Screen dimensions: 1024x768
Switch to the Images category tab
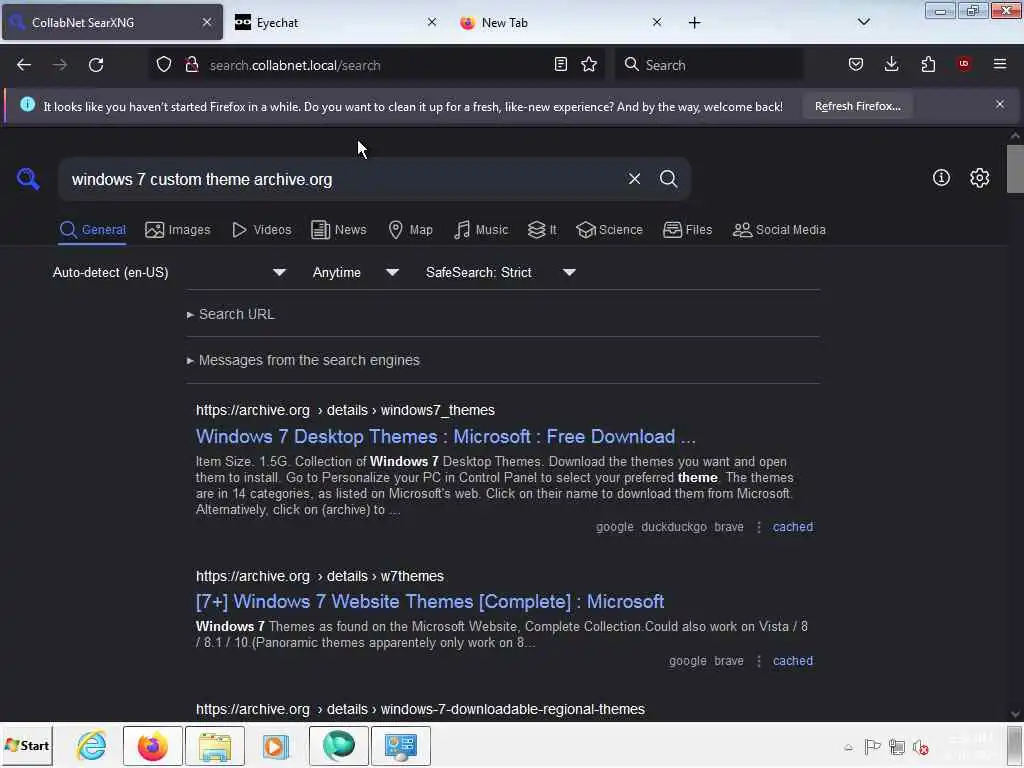click(178, 230)
